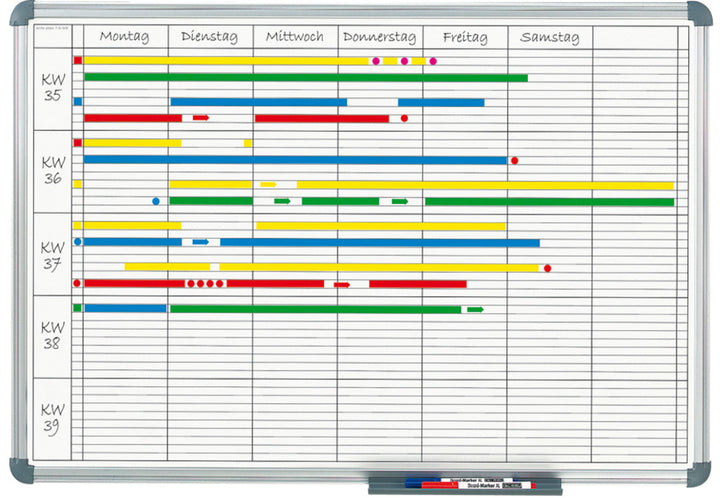720x498 pixels.
Task: Click the red dot ending KW 37 yellow bar
Action: pyautogui.click(x=547, y=268)
